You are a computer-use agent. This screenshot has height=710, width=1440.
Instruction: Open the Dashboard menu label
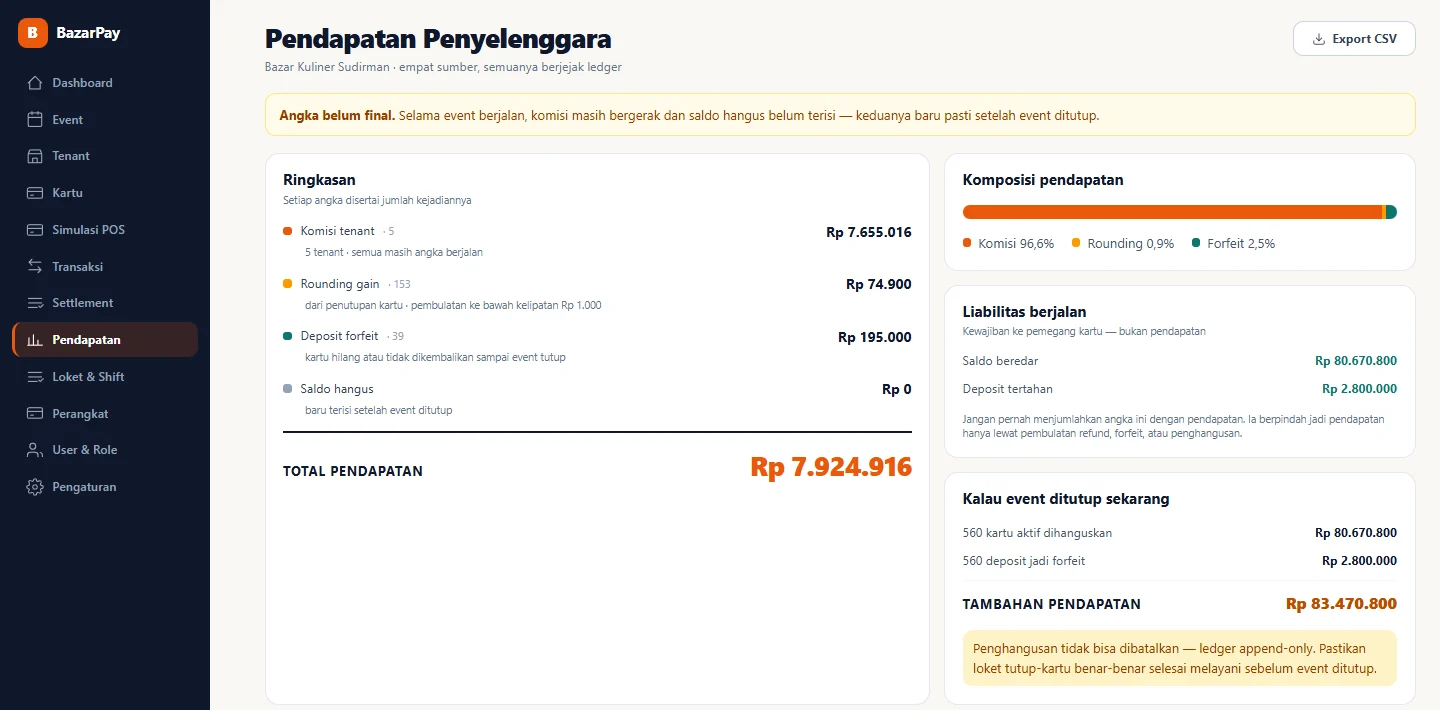82,83
